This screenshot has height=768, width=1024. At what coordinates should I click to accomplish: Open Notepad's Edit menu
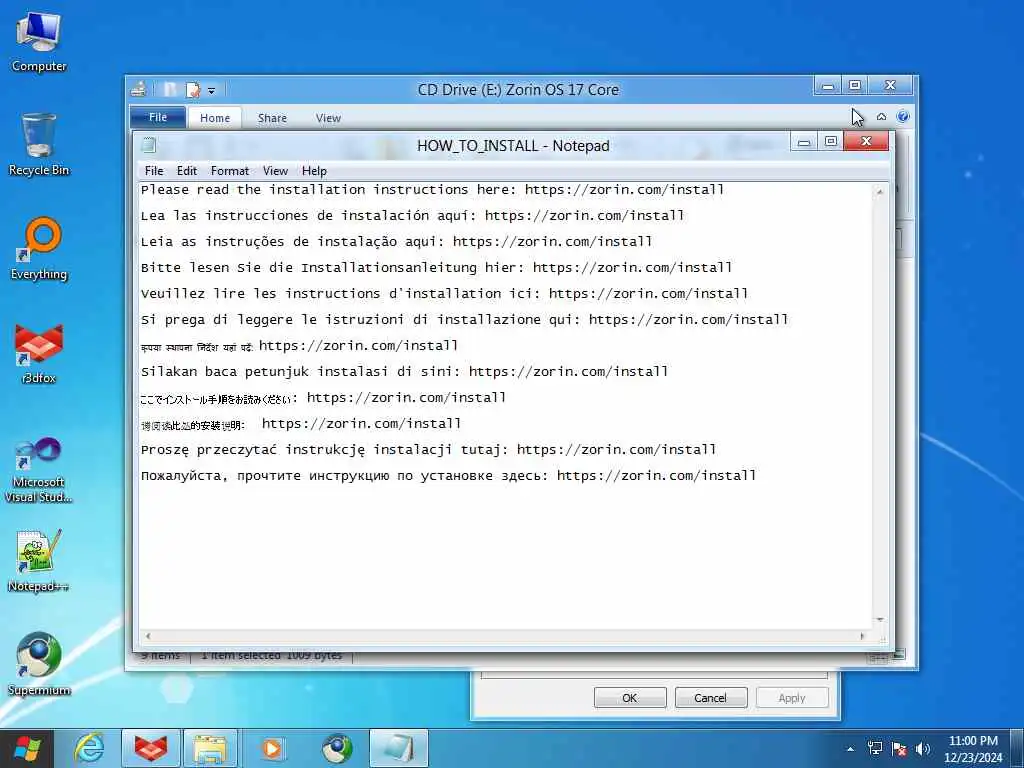pos(187,170)
